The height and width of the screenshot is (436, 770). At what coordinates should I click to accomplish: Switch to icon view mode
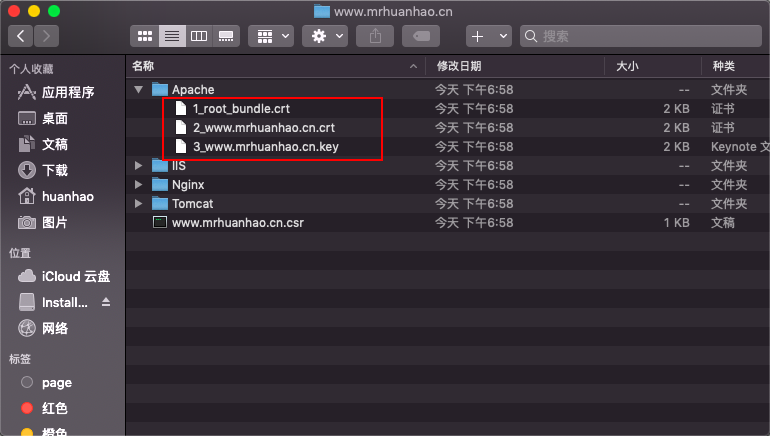click(145, 36)
